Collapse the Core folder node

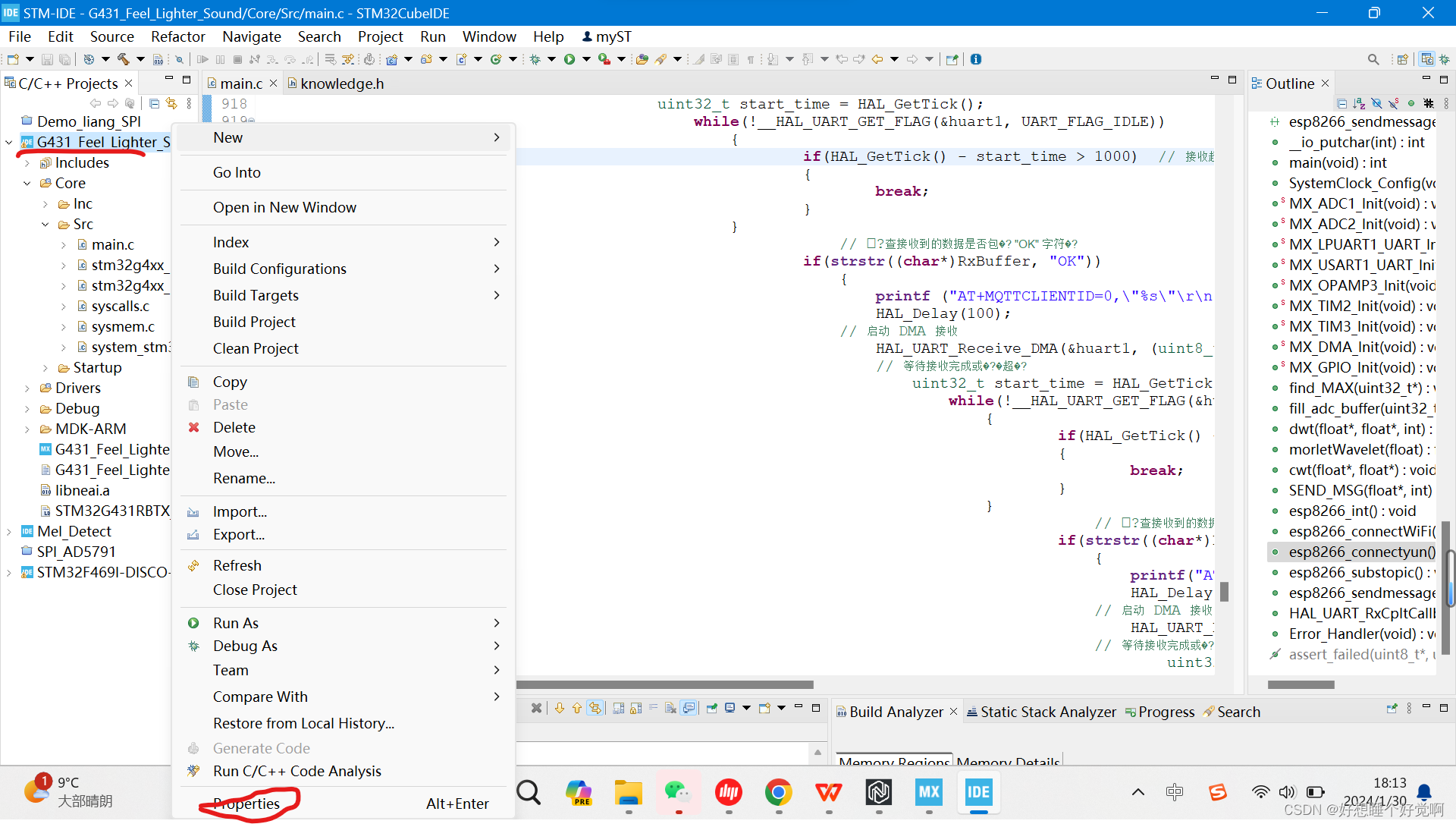(x=27, y=184)
